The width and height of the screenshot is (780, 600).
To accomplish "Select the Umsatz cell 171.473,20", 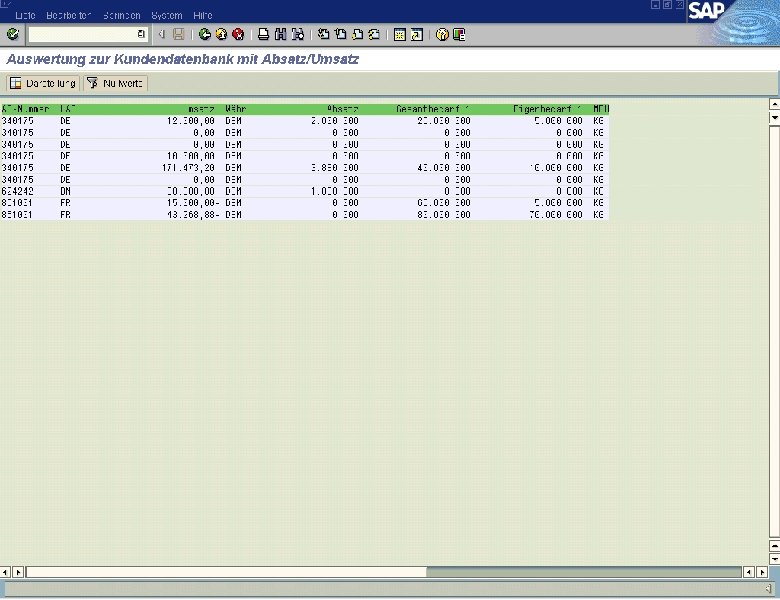I will pyautogui.click(x=188, y=168).
